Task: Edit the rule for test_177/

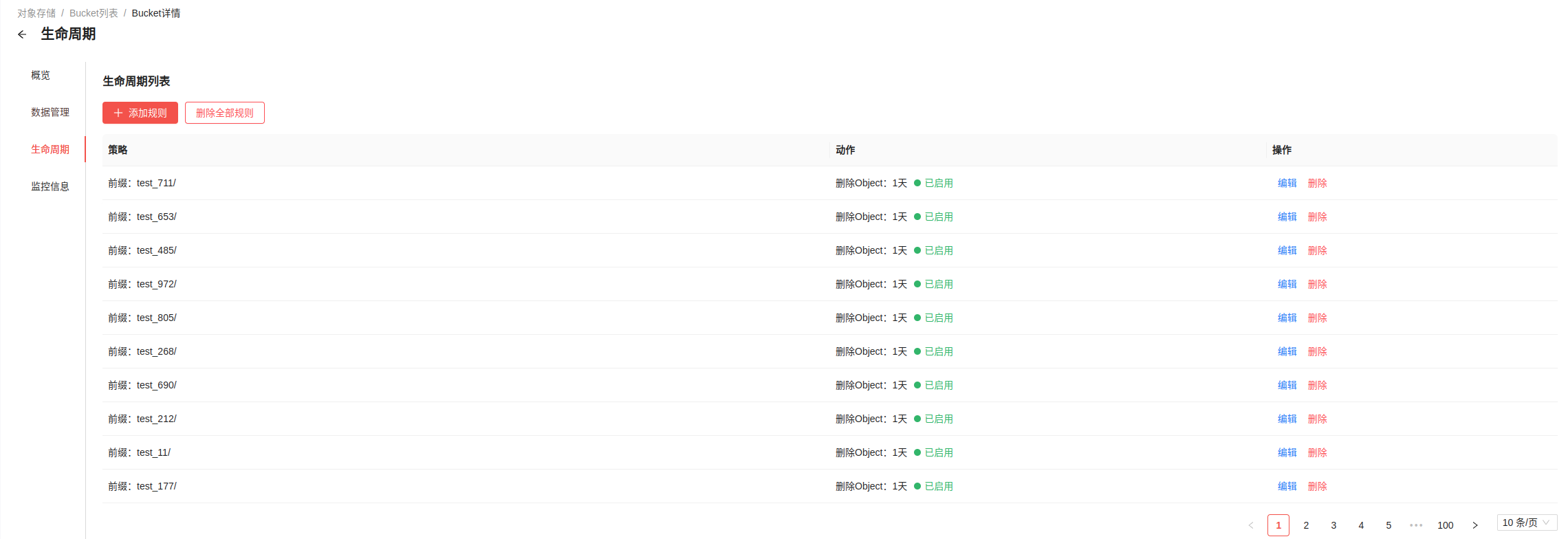Action: [1287, 486]
